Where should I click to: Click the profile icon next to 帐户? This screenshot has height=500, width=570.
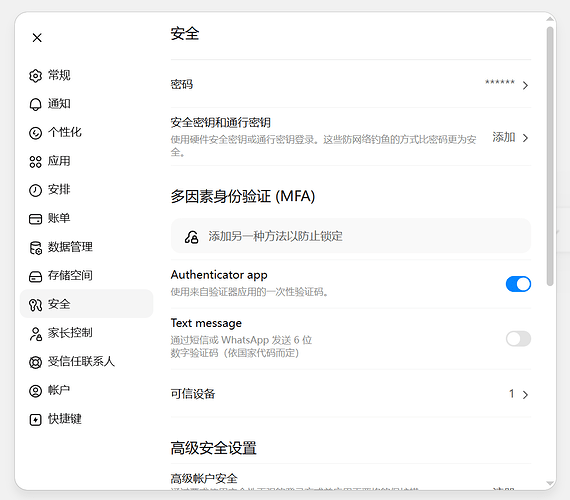point(35,391)
